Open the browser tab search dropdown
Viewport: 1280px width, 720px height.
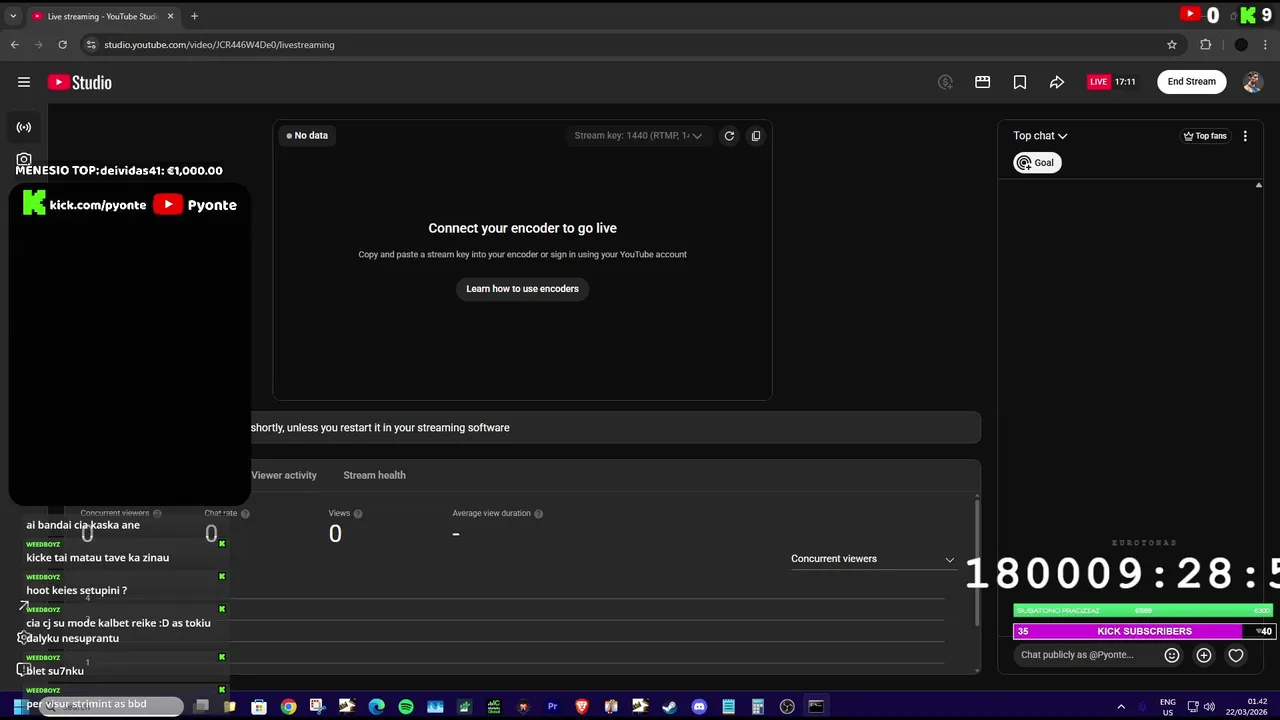(13, 16)
